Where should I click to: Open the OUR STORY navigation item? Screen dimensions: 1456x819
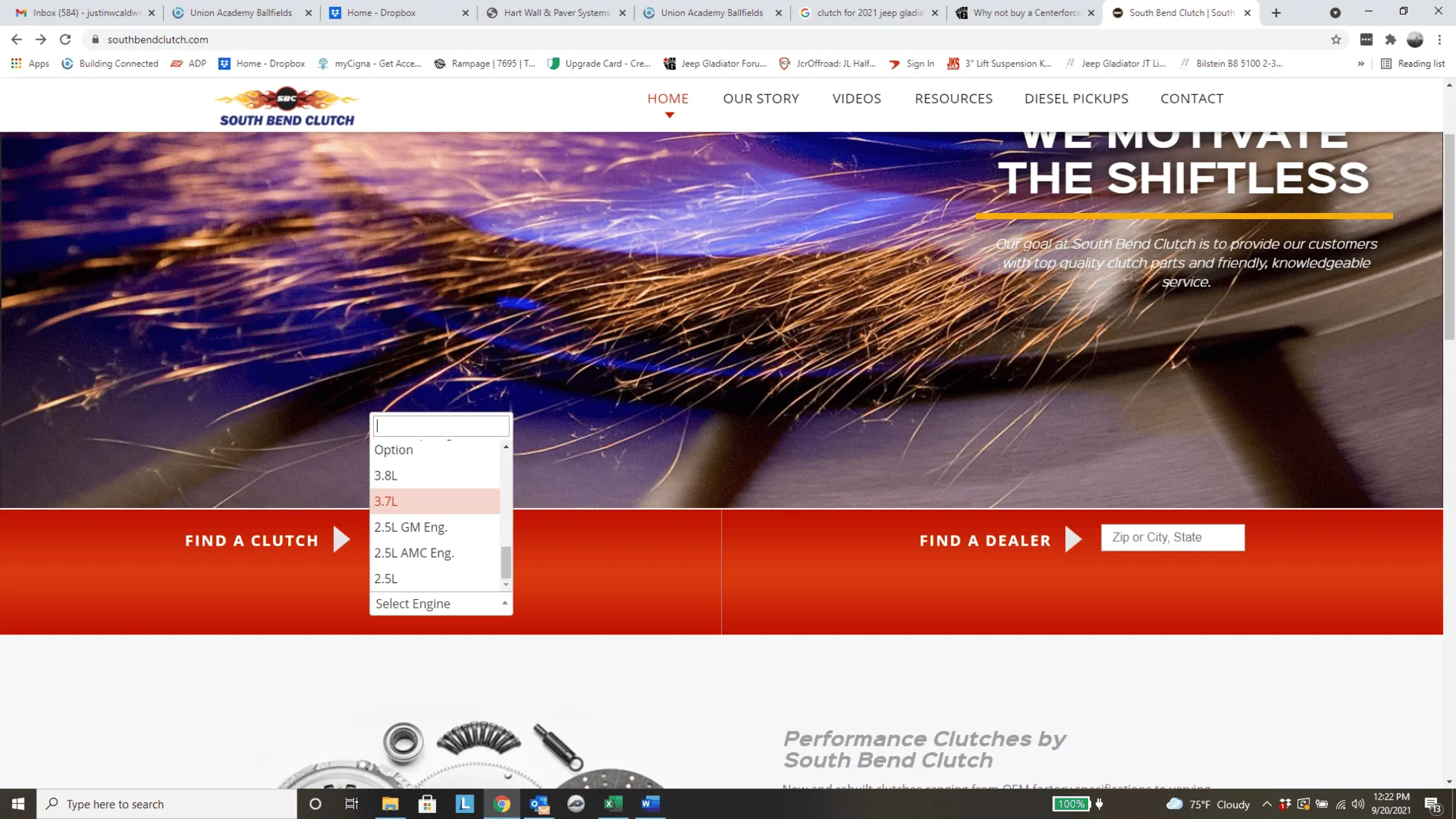[761, 98]
